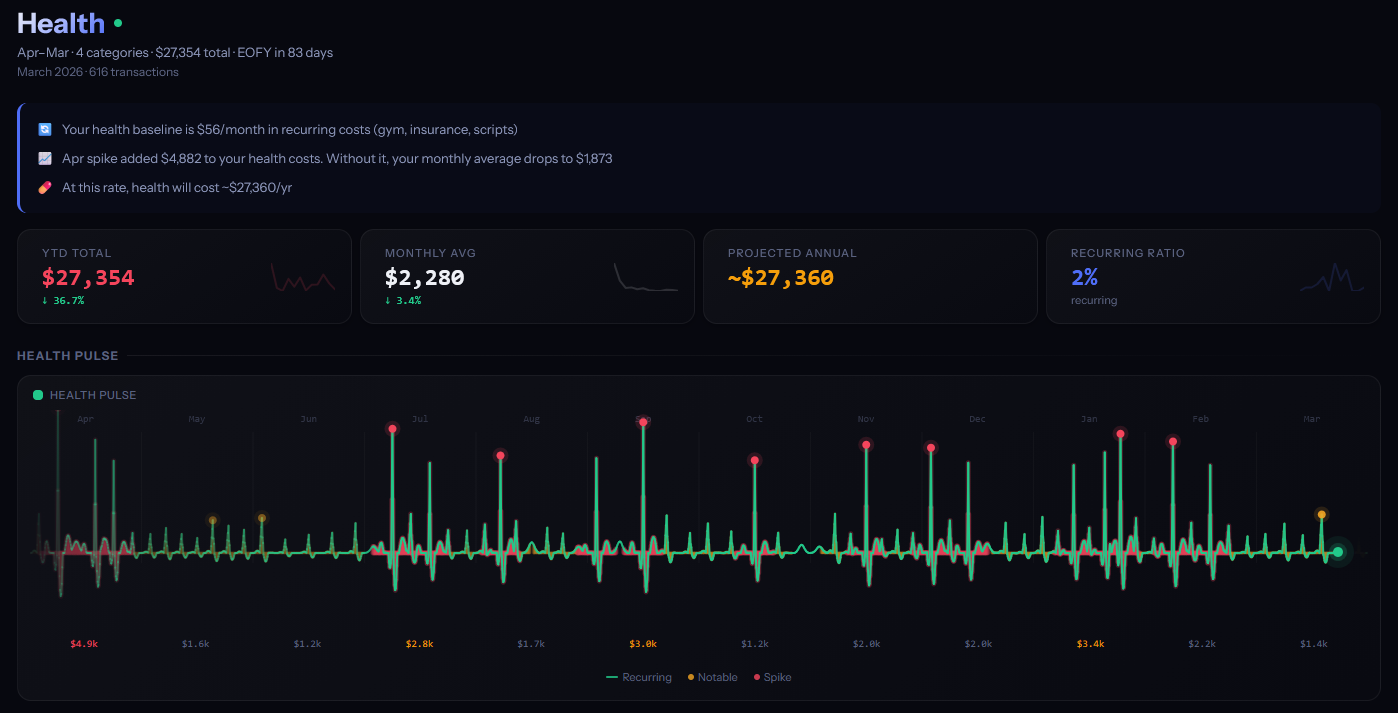Screen dimensions: 1398x713
Task: Click the YTD Total red sparkline
Action: tap(302, 279)
